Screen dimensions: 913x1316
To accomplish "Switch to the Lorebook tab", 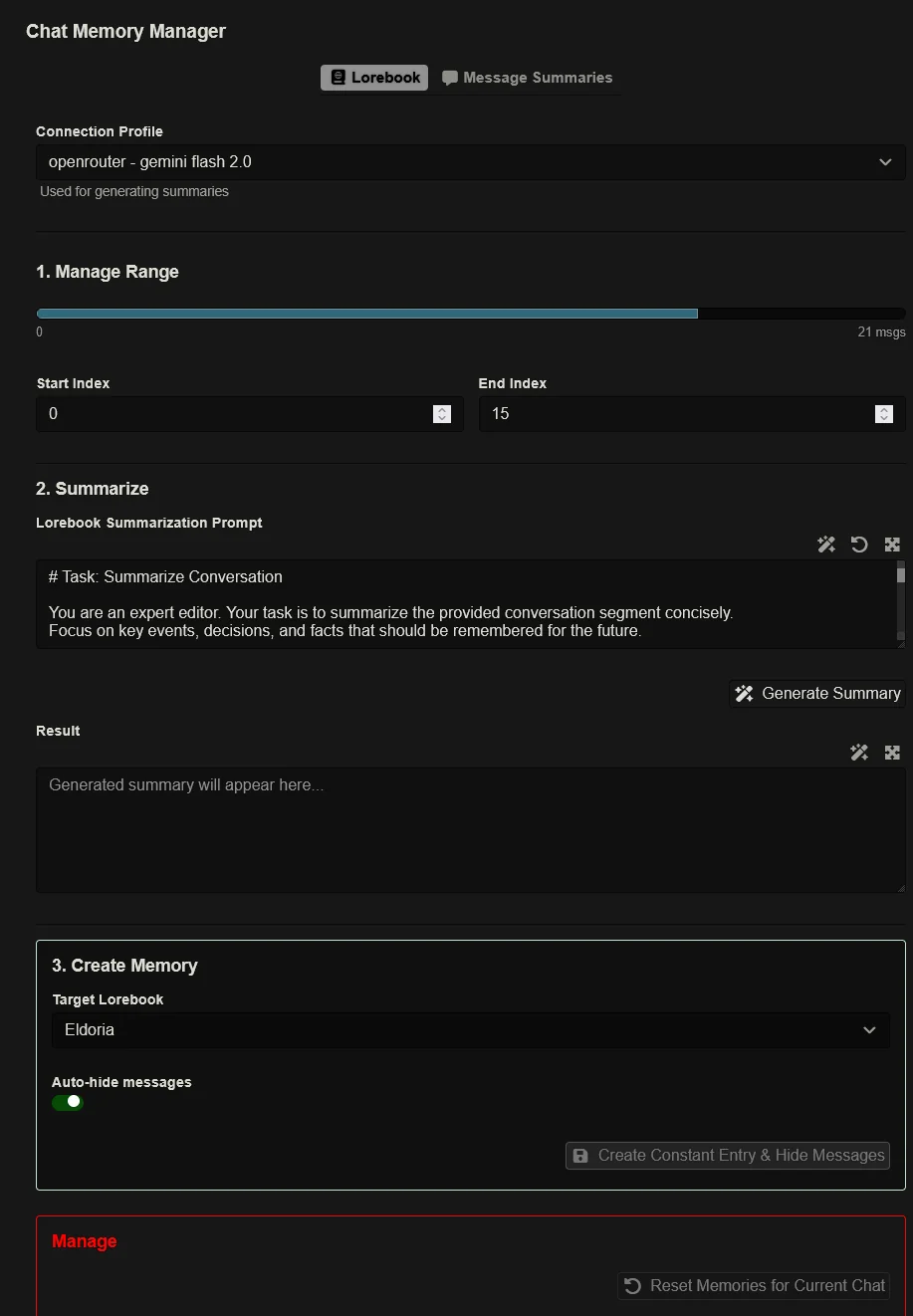I will click(374, 78).
